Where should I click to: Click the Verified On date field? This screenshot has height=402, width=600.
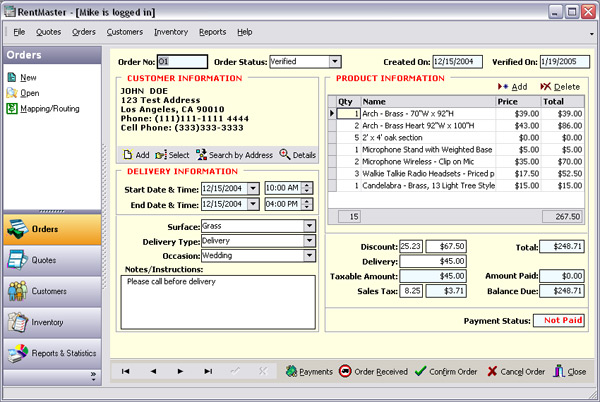pos(565,62)
